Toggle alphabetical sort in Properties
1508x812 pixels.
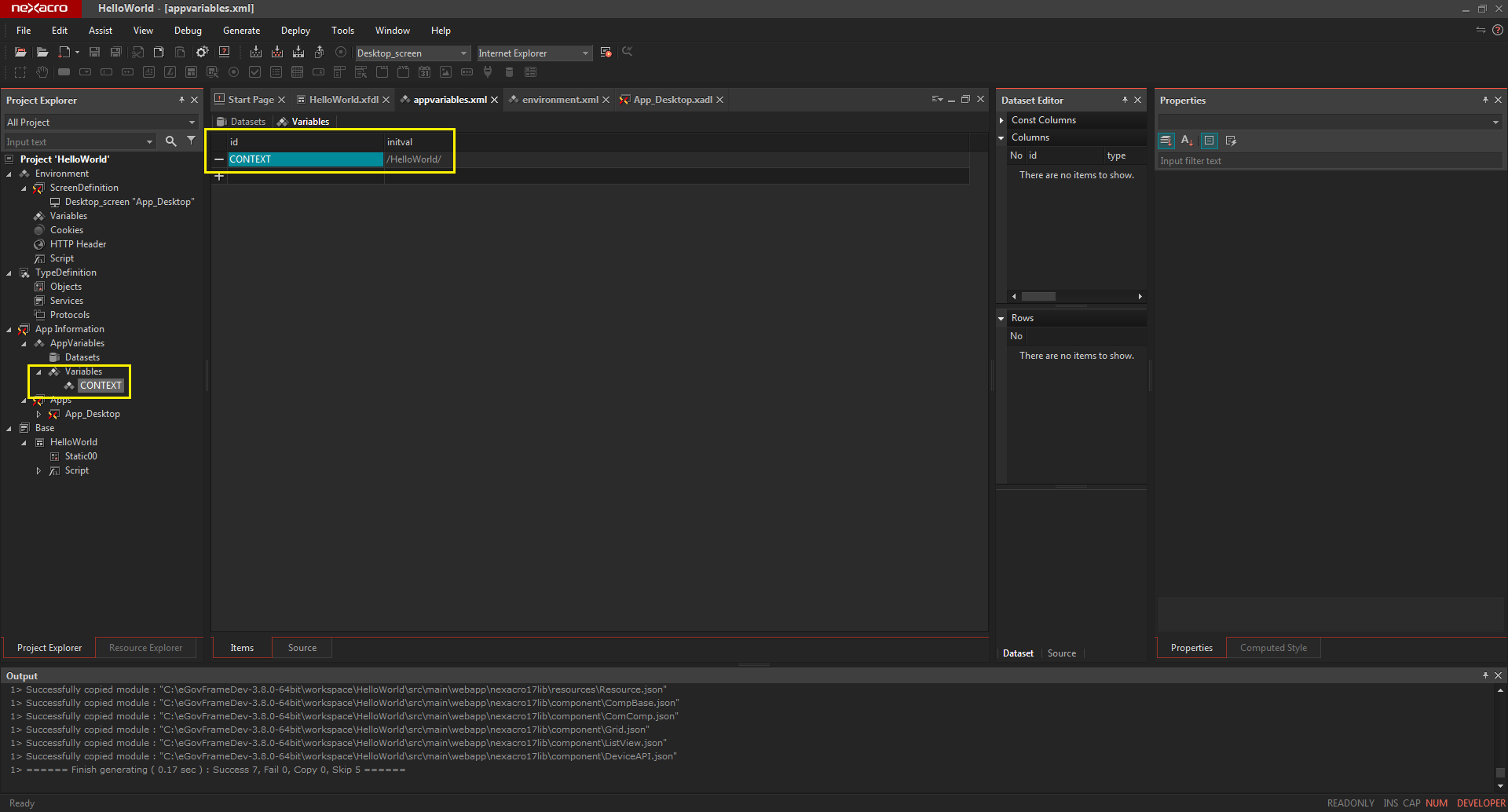(x=1187, y=141)
